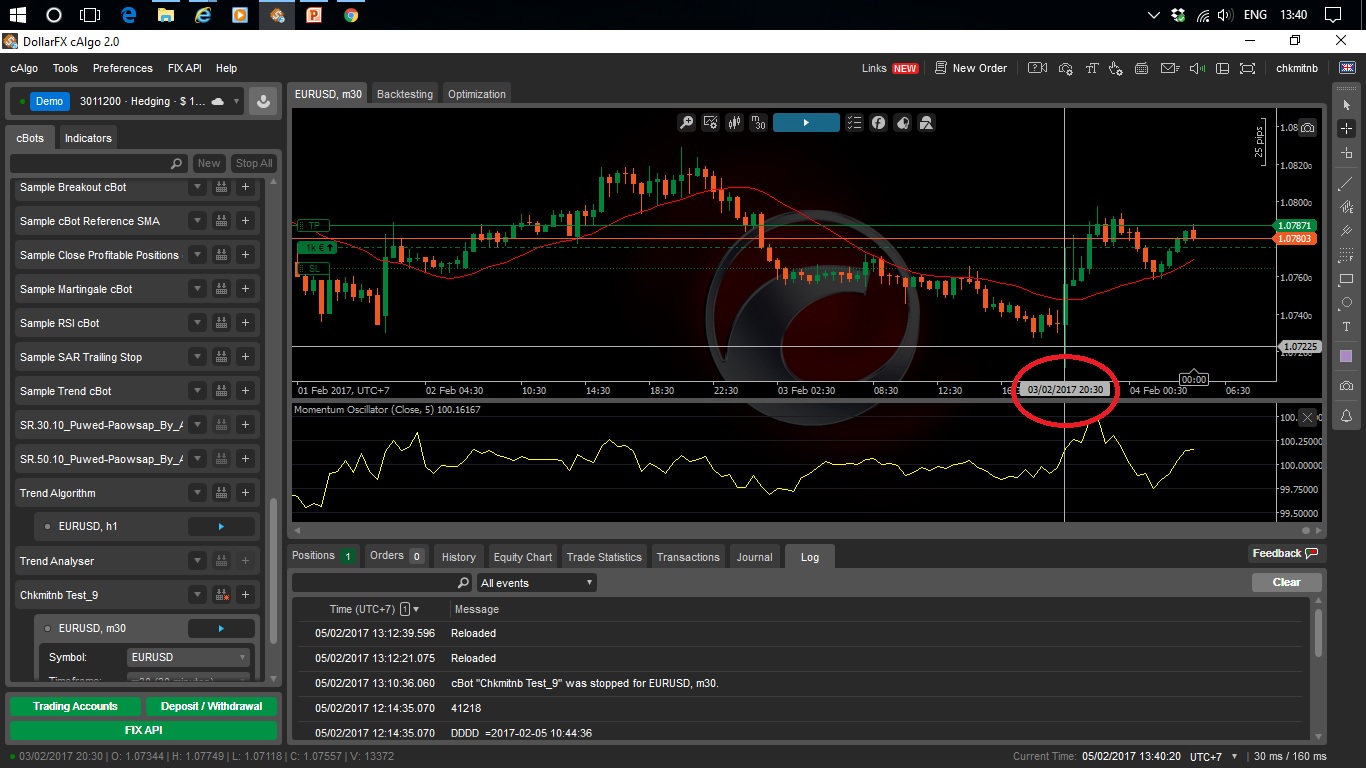Expand Sample Breakout cBot options dropdown
This screenshot has height=768, width=1366.
coord(198,187)
